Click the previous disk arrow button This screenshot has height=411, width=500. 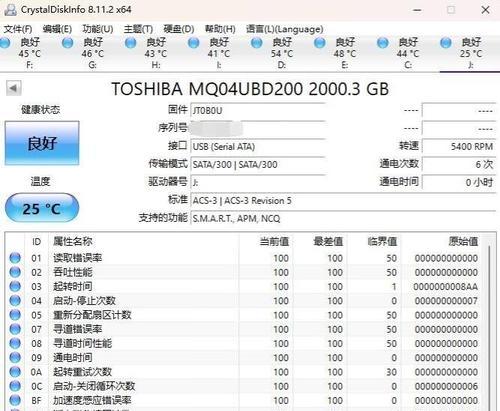coord(14,88)
